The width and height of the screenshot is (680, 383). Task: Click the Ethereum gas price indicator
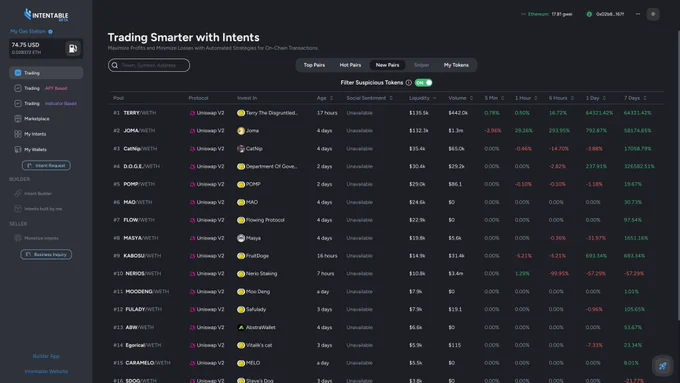point(546,14)
